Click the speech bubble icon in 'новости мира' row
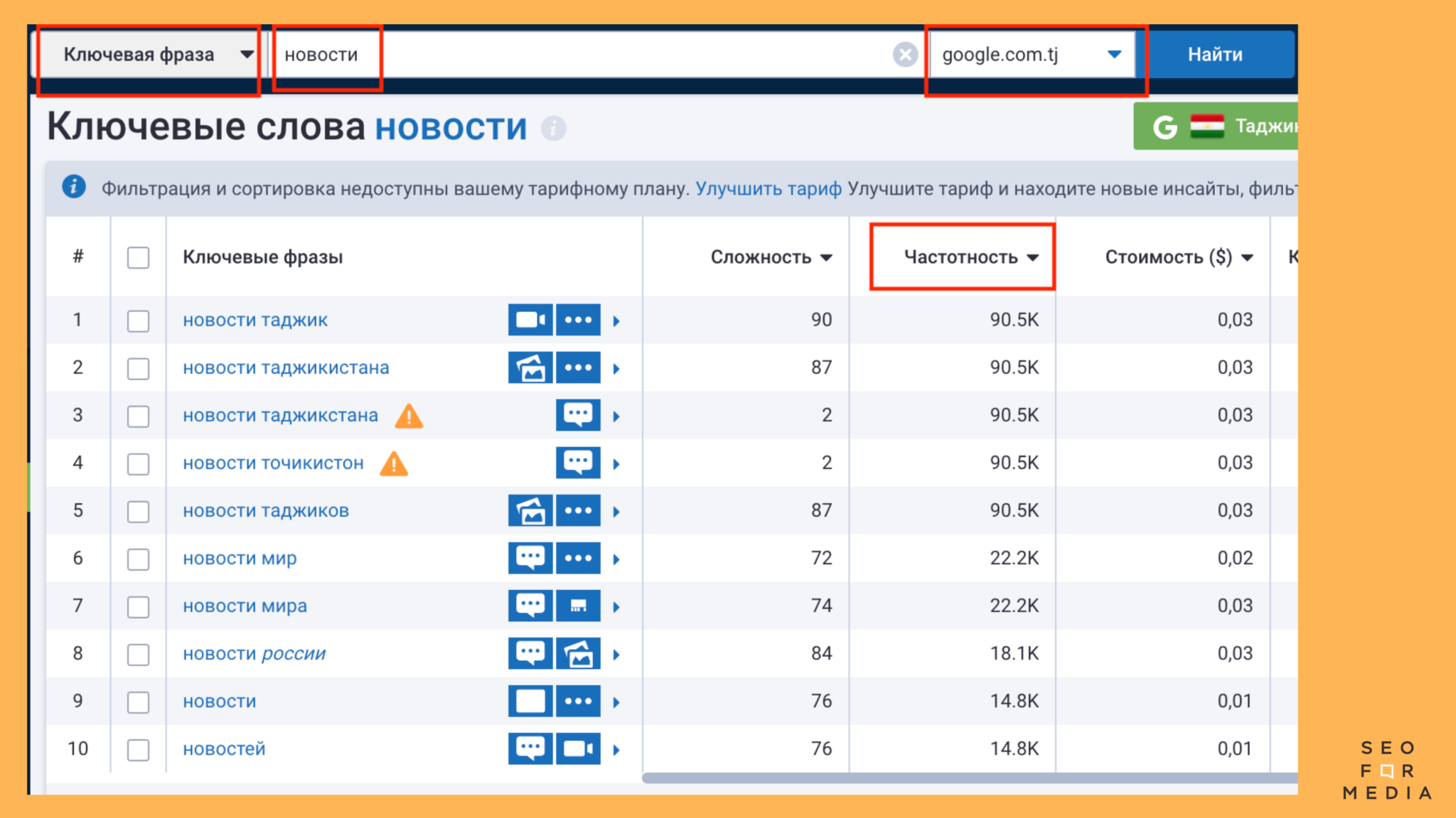Screen dimensions: 1456x818 click(530, 606)
